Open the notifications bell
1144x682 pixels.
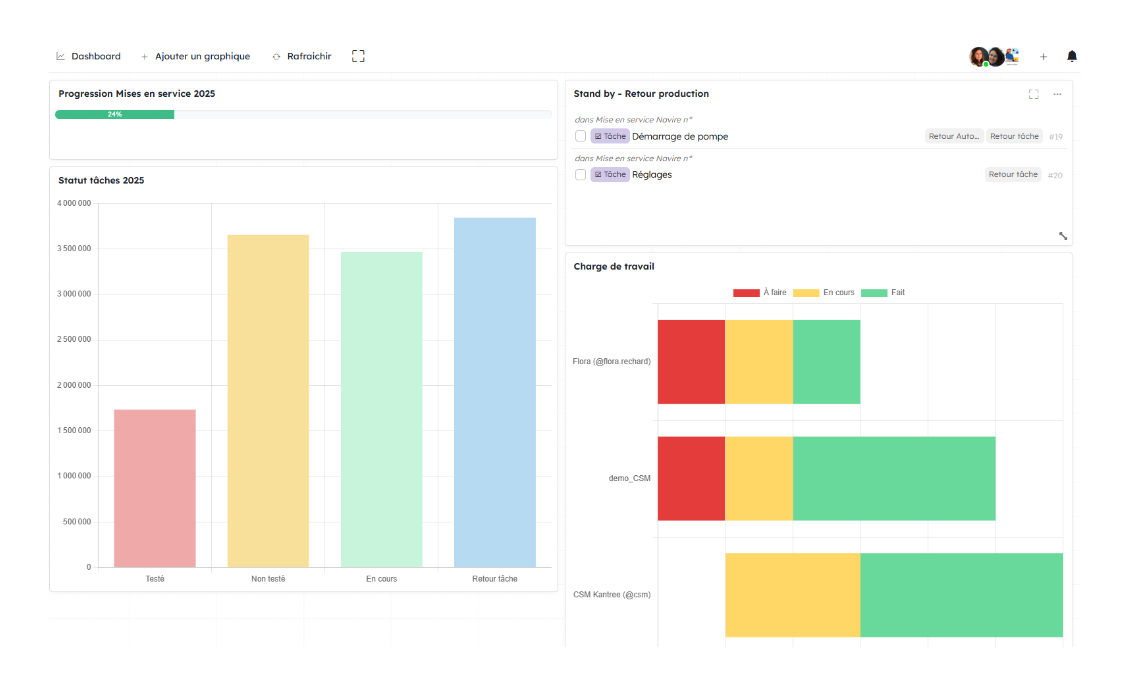[x=1072, y=56]
